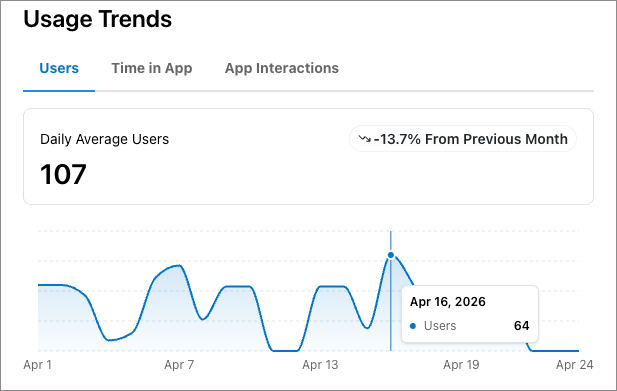The image size is (617, 391).
Task: Click the chart peak near Apr 7
Action: [180, 266]
